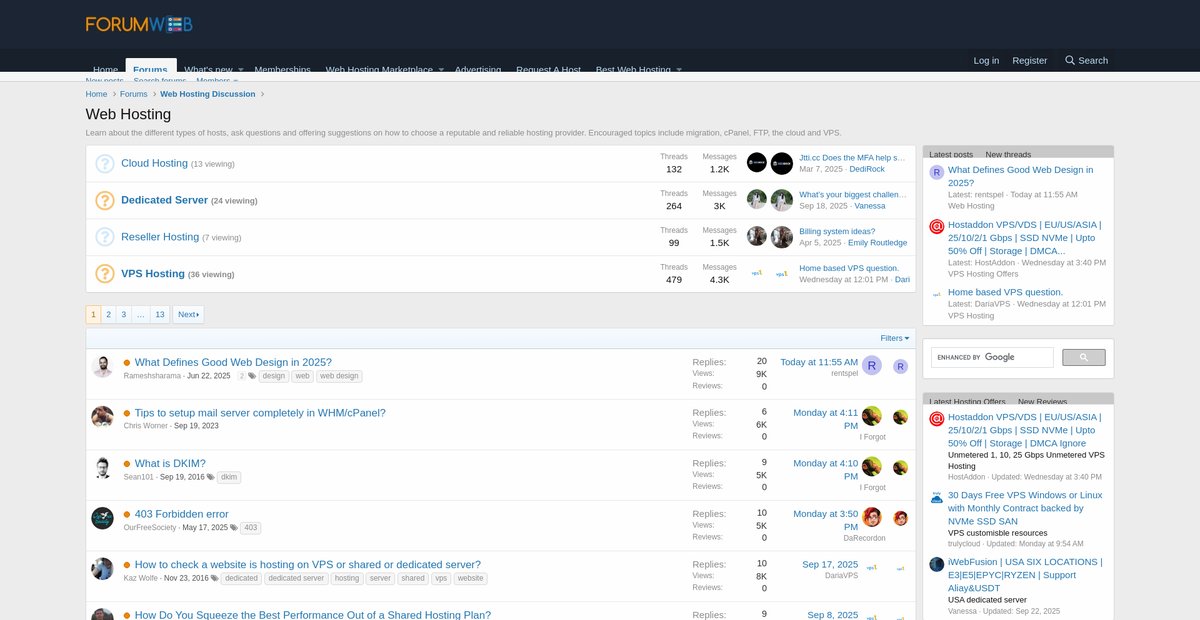Click the Forums breadcrumb link
This screenshot has height=620, width=1200.
(x=134, y=94)
